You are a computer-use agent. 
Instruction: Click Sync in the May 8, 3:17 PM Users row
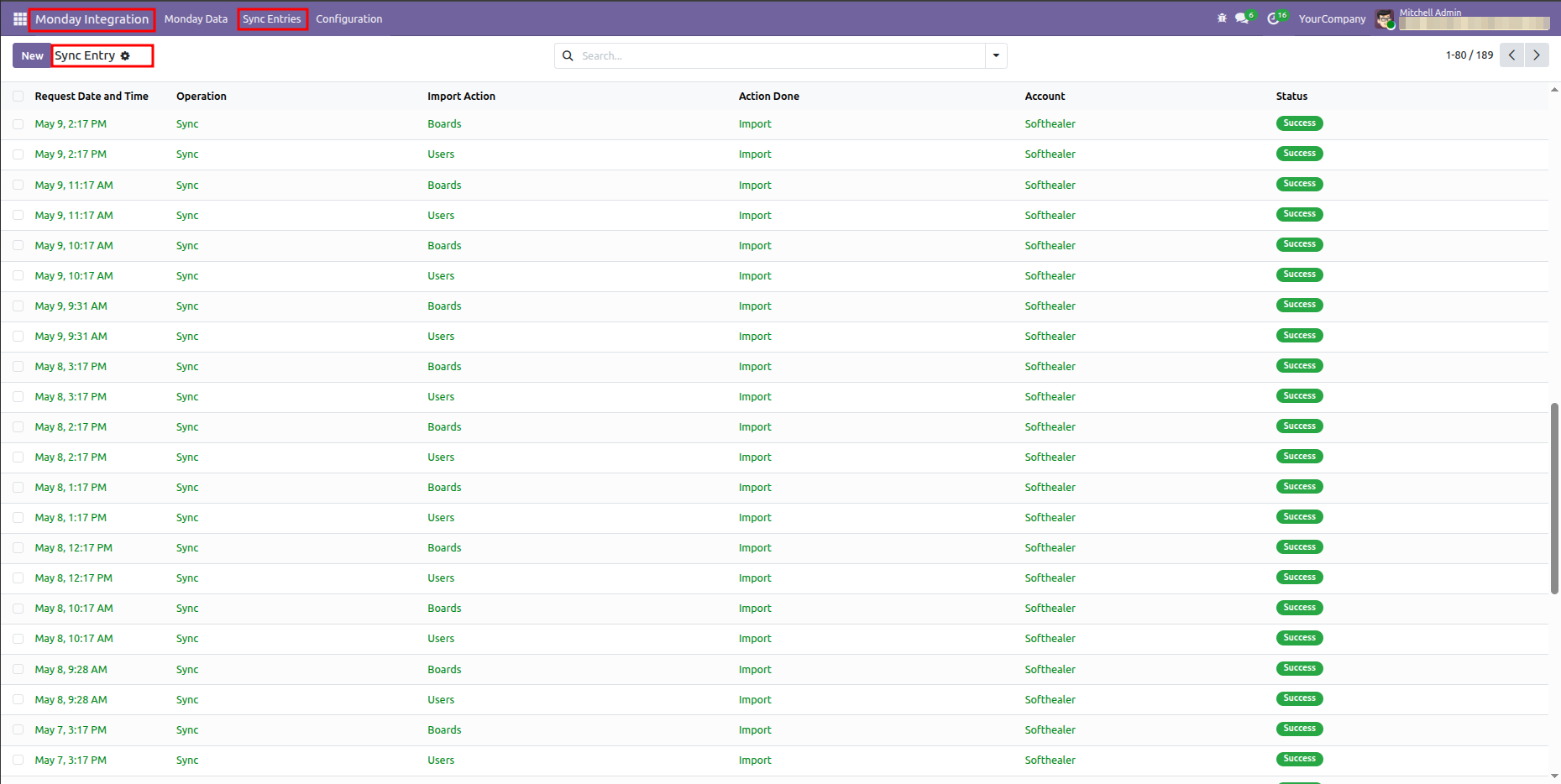pos(187,397)
